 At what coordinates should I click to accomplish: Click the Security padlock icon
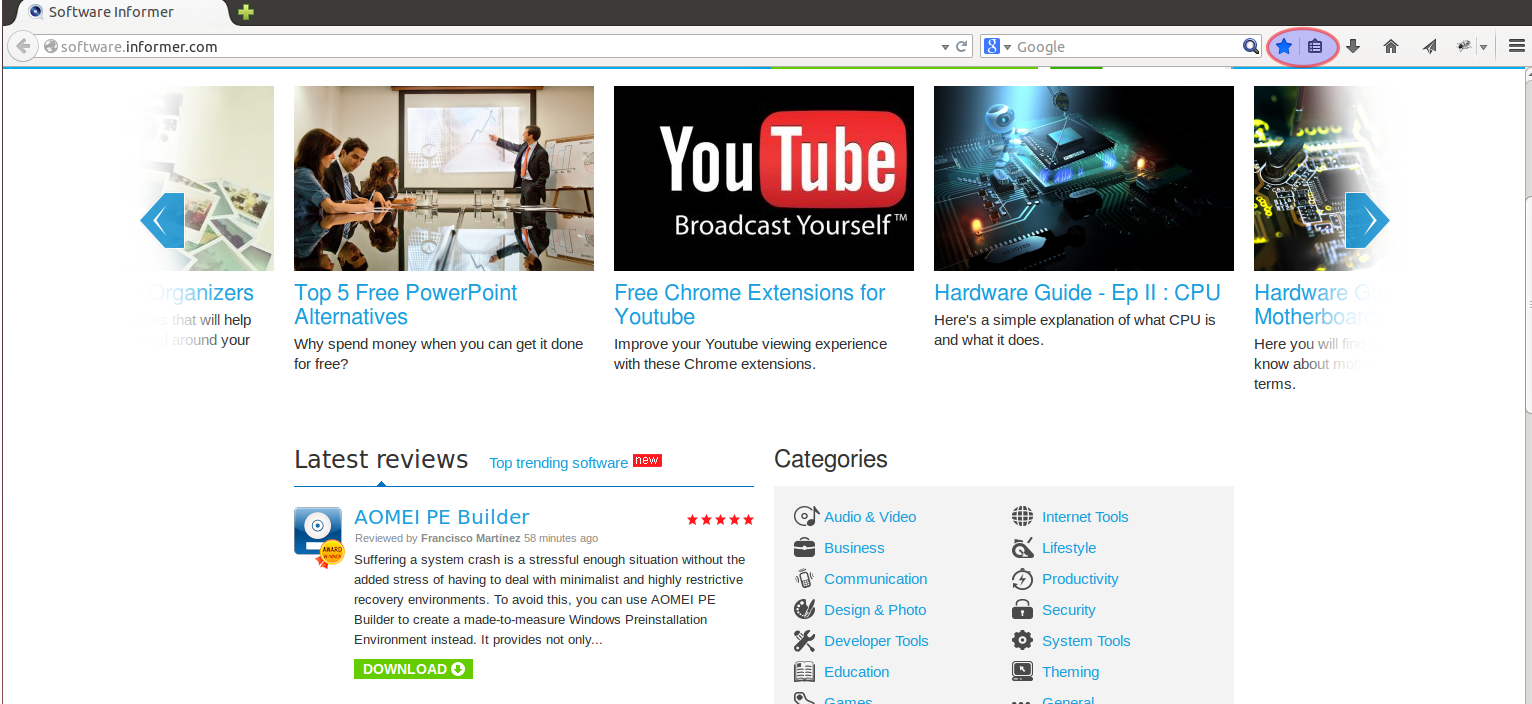[x=1022, y=609]
